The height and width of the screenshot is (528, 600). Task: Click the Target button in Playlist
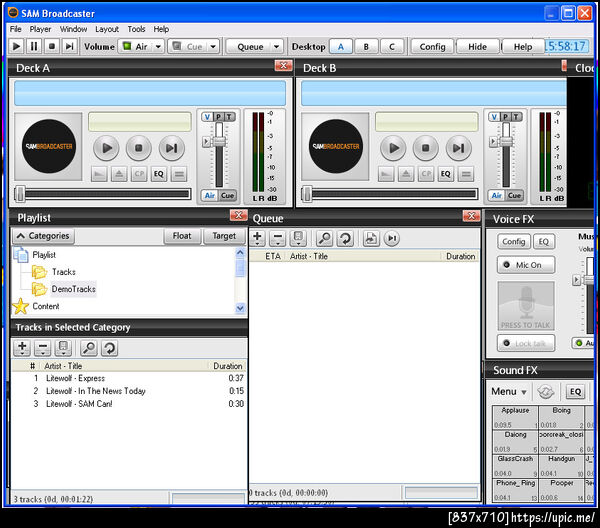click(224, 236)
